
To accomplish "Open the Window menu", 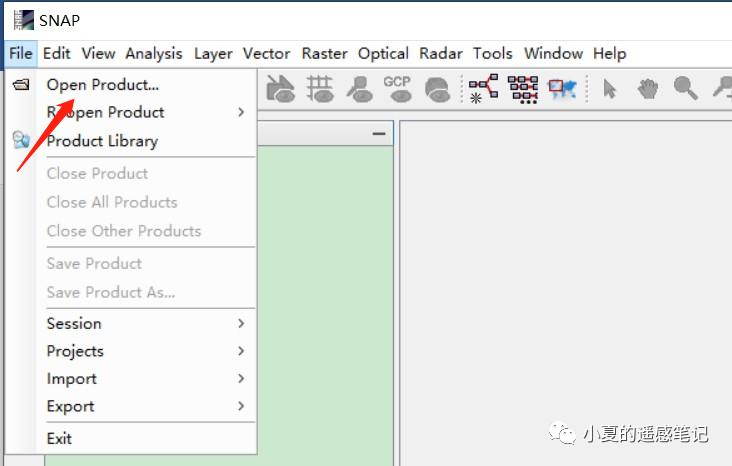I will pyautogui.click(x=553, y=54).
